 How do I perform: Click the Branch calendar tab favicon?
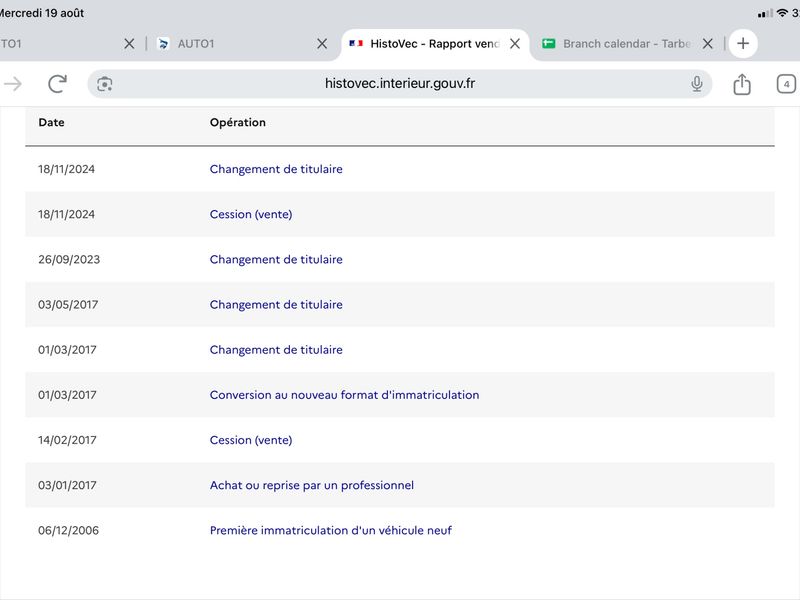[548, 44]
